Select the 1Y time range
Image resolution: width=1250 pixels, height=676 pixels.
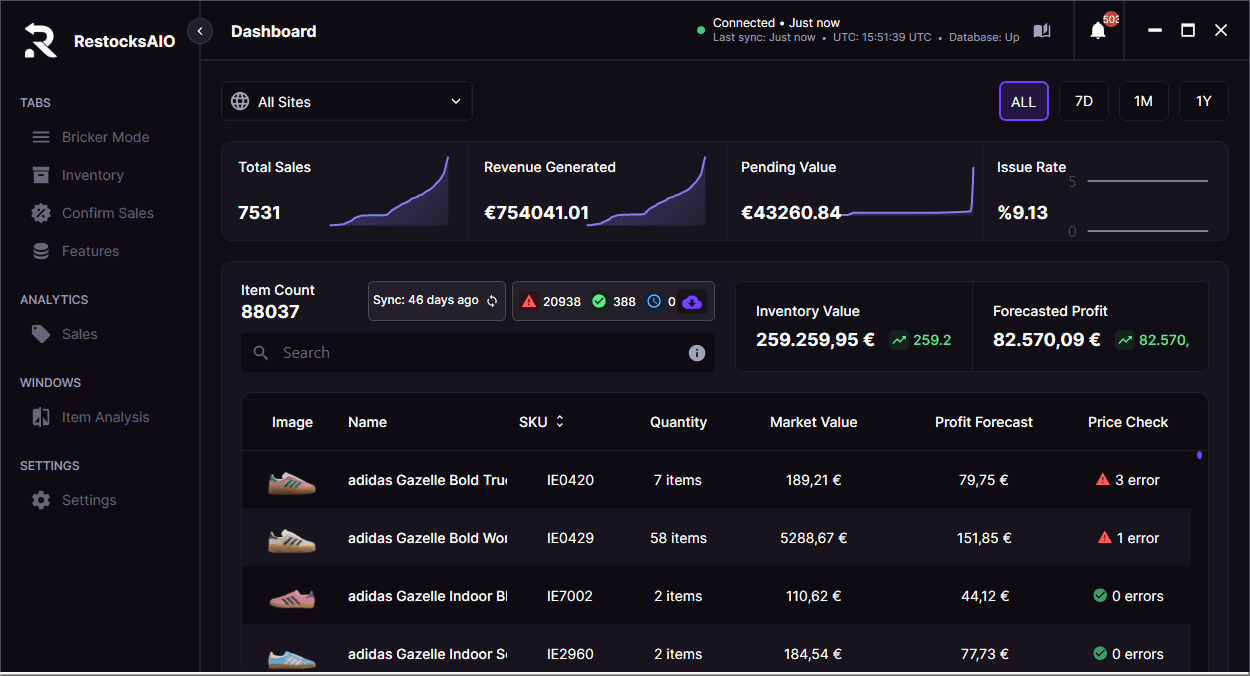[1204, 101]
